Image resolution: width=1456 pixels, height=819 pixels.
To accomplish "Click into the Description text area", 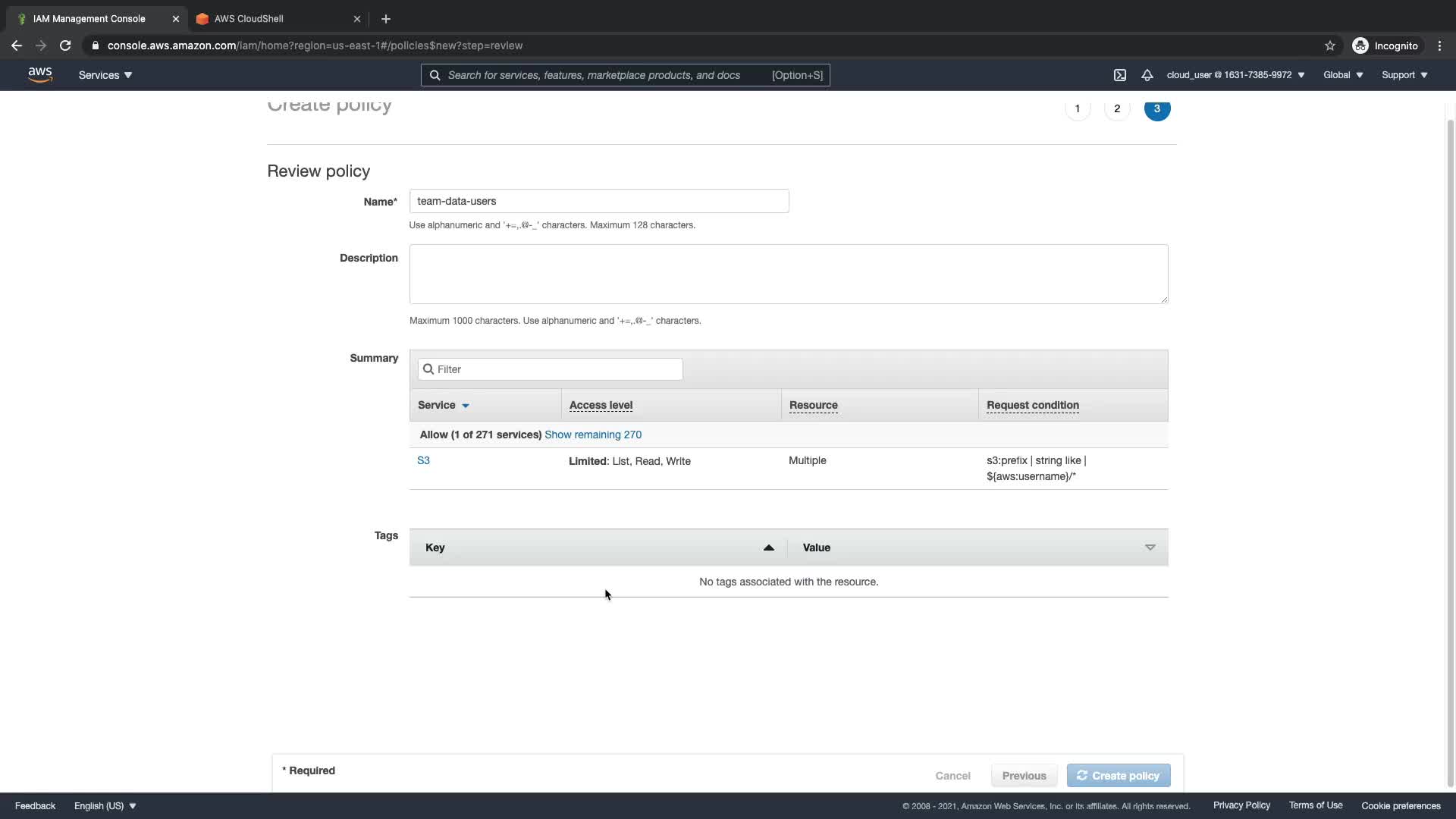I will point(789,274).
